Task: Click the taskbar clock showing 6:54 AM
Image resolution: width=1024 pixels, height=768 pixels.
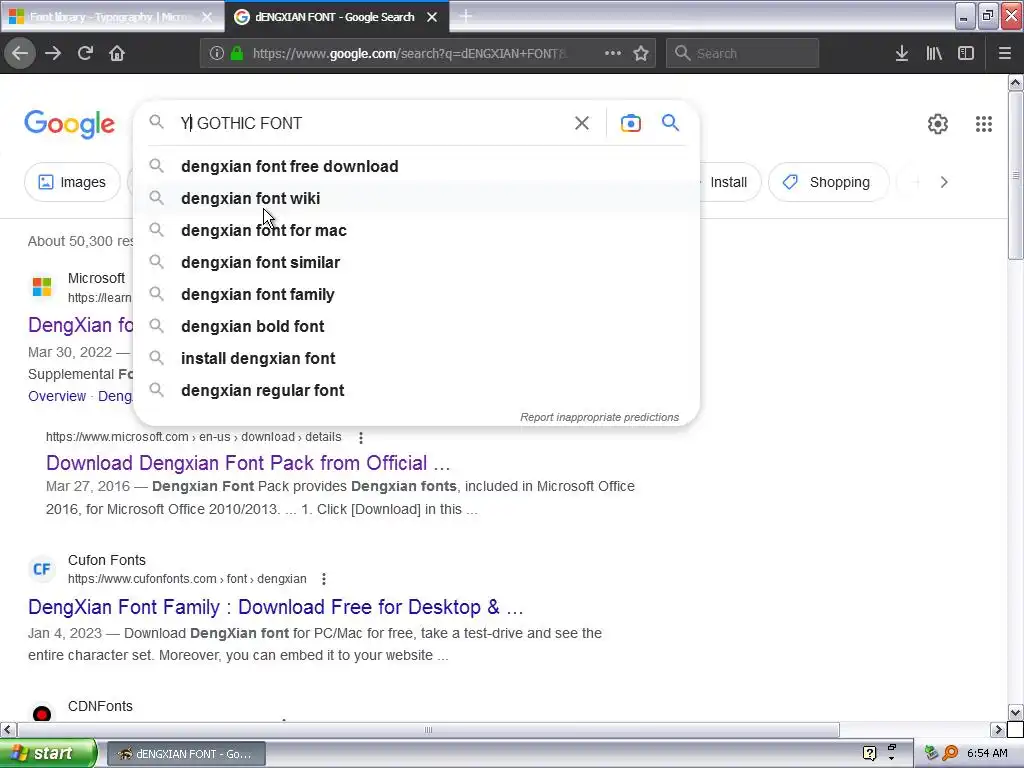Action: [x=987, y=753]
